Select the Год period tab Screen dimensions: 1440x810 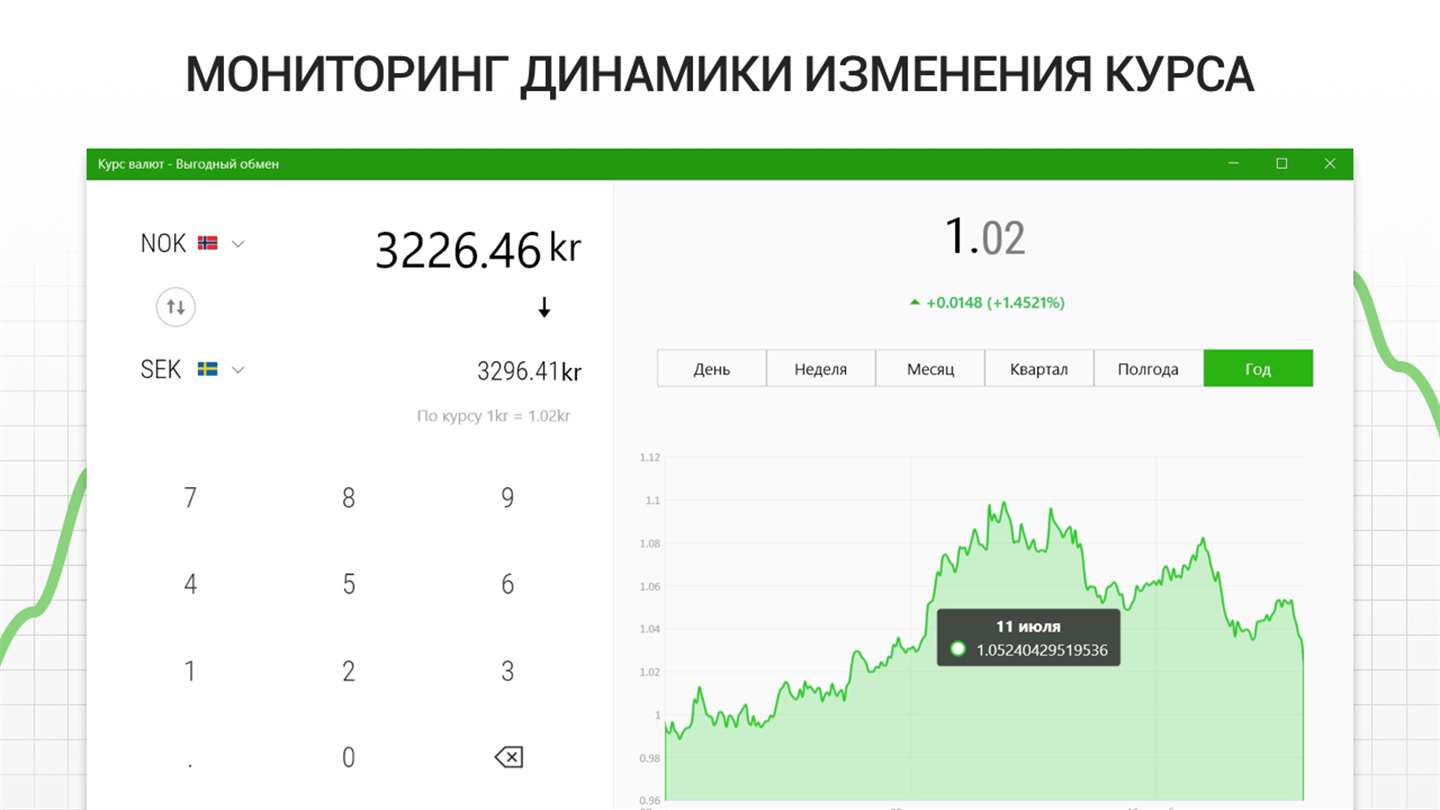point(1258,368)
